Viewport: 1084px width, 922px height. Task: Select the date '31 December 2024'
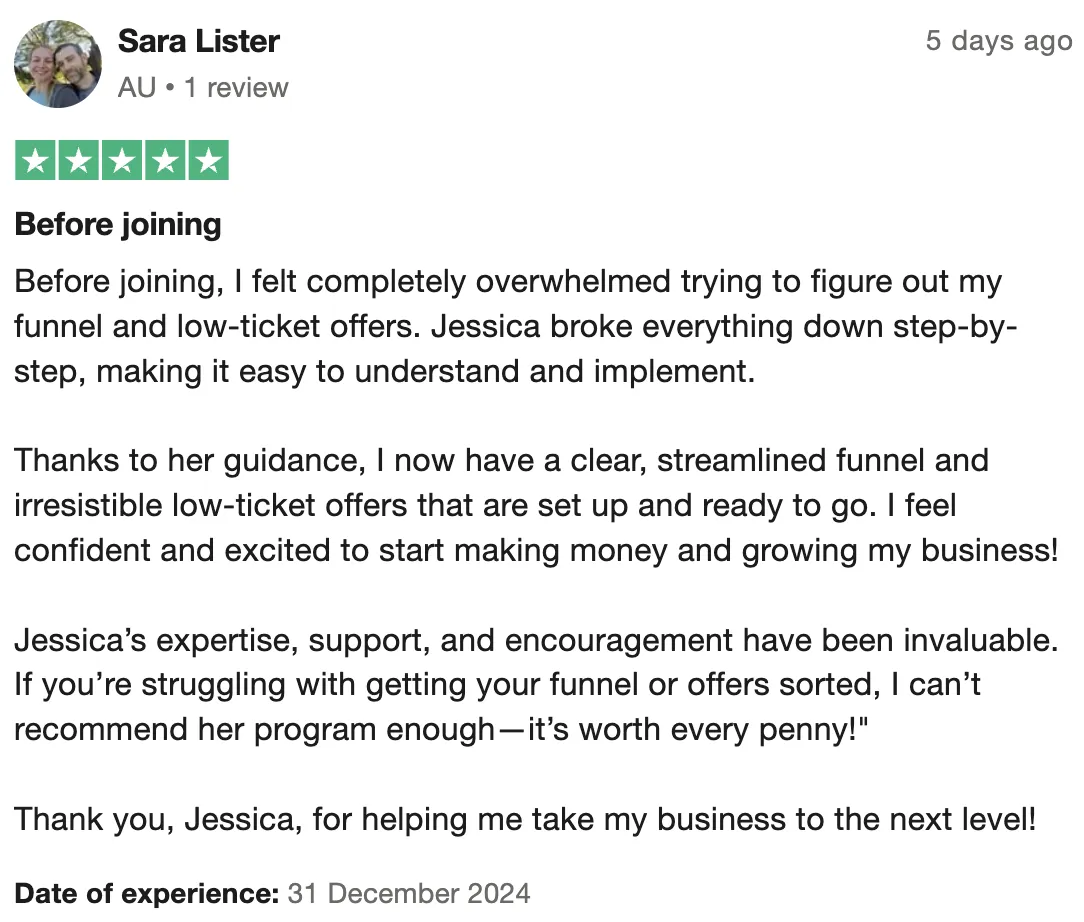pyautogui.click(x=409, y=894)
